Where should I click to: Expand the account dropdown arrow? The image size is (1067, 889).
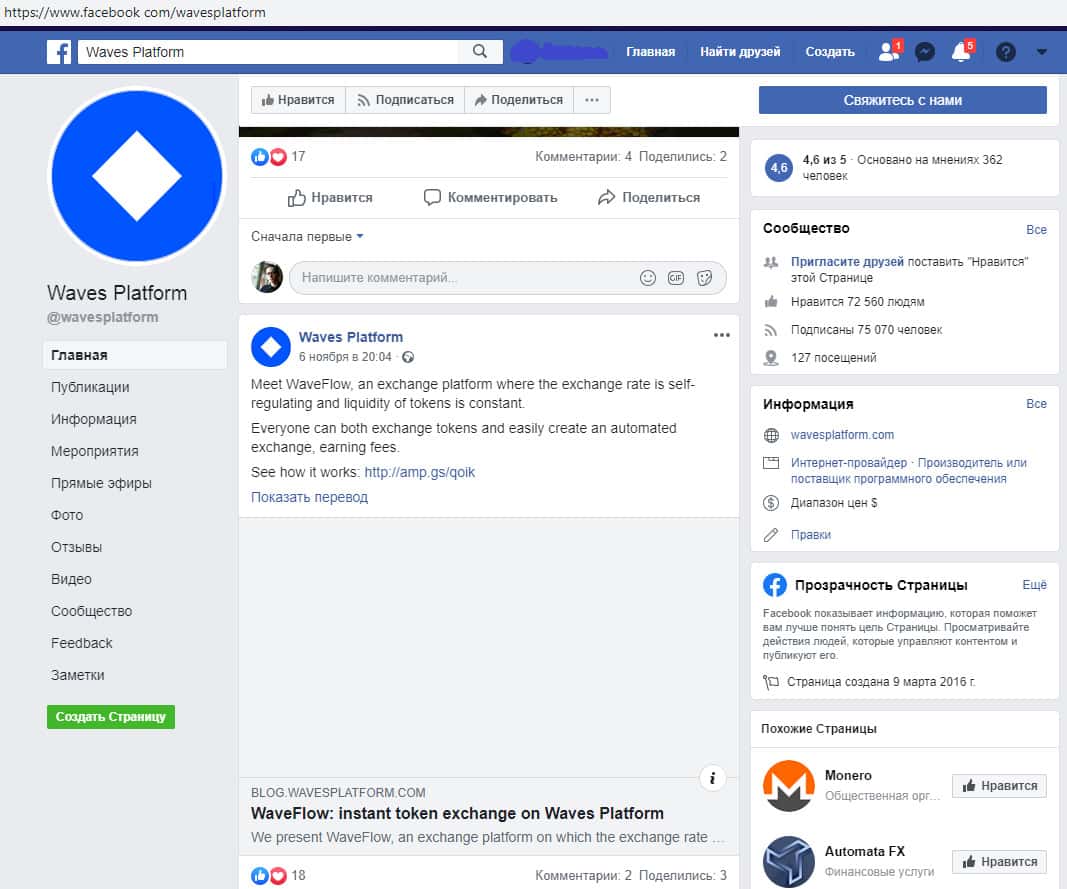point(1042,52)
